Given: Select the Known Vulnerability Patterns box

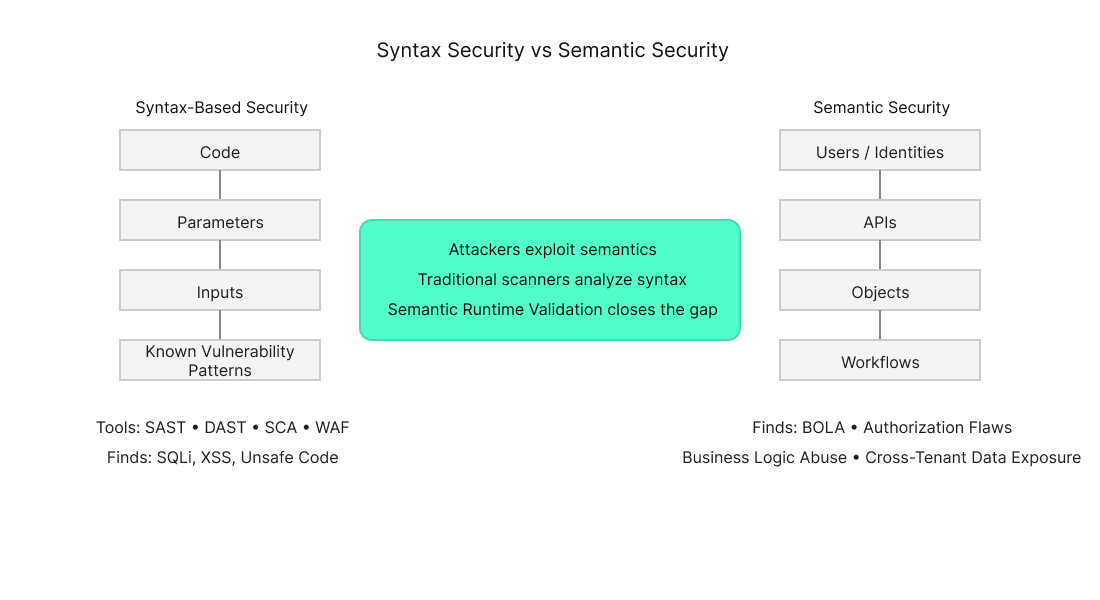Looking at the screenshot, I should coord(220,360).
